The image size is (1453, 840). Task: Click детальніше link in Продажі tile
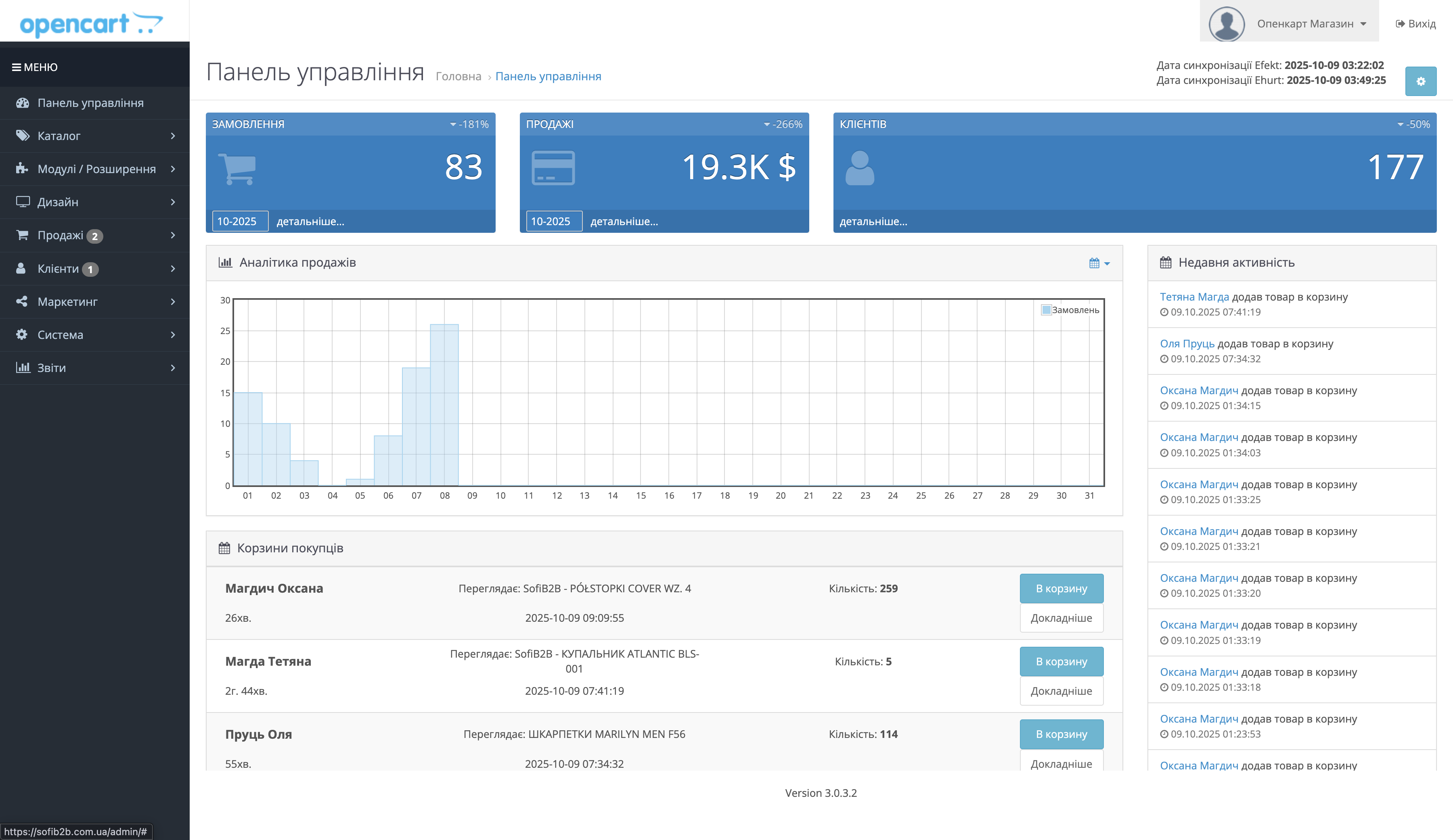tap(624, 221)
